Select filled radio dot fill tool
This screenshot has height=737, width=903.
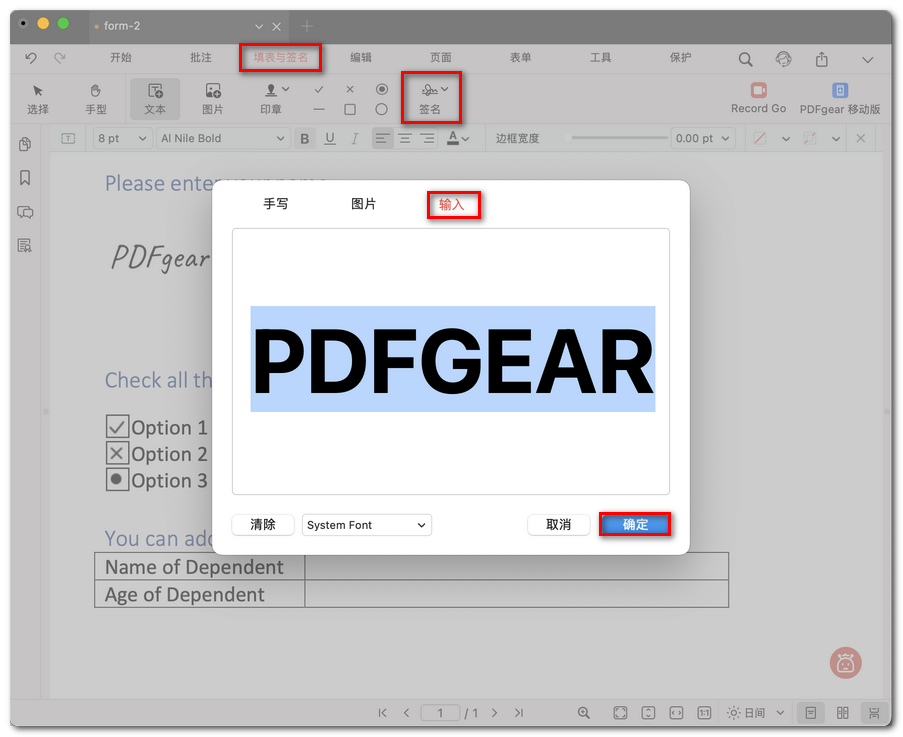(381, 89)
